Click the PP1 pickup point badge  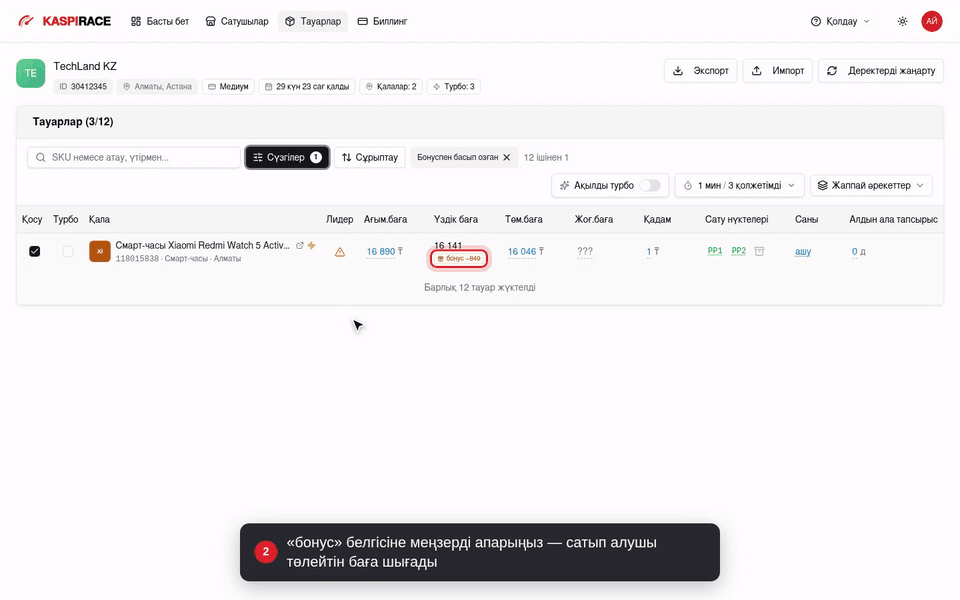point(714,251)
